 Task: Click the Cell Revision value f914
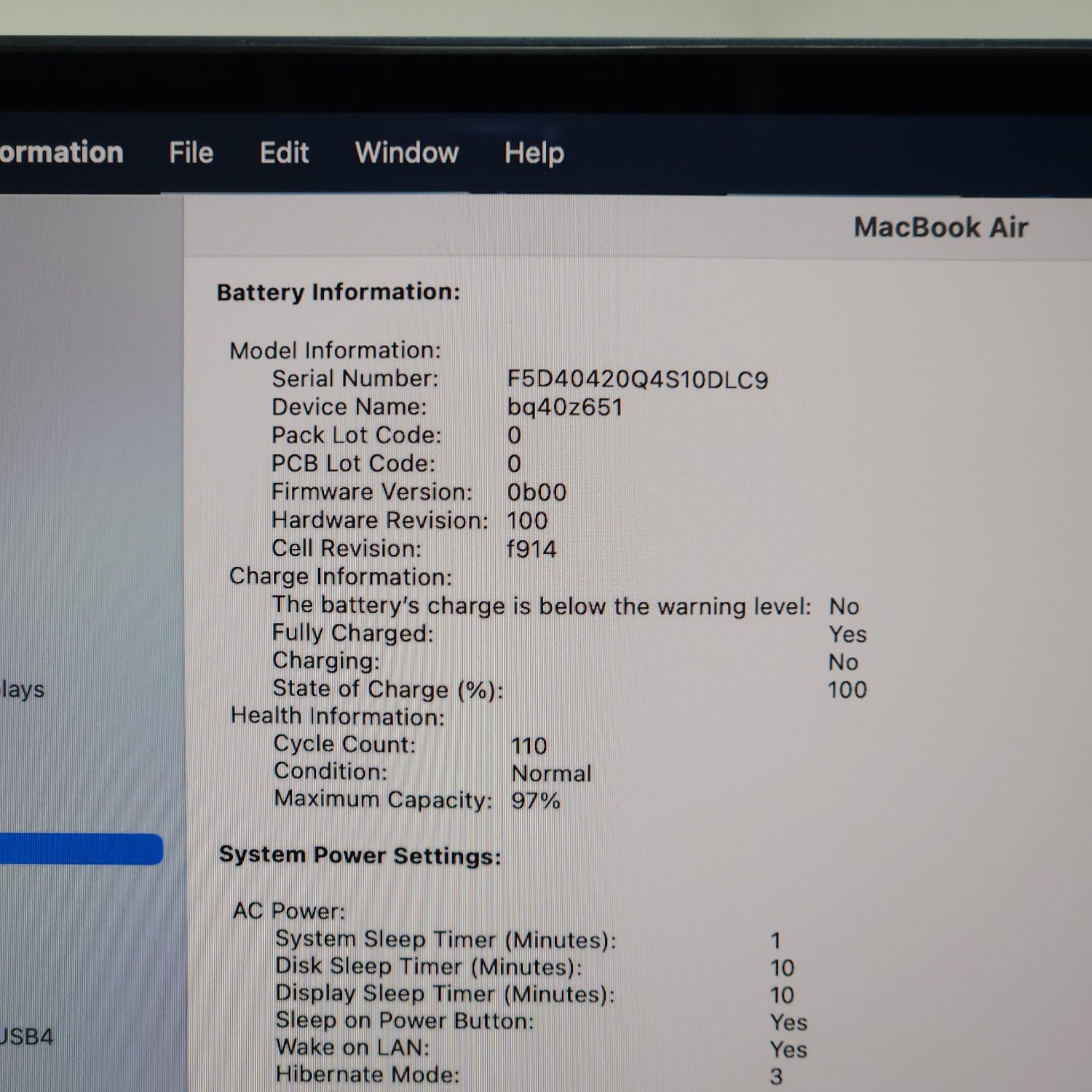[x=531, y=549]
